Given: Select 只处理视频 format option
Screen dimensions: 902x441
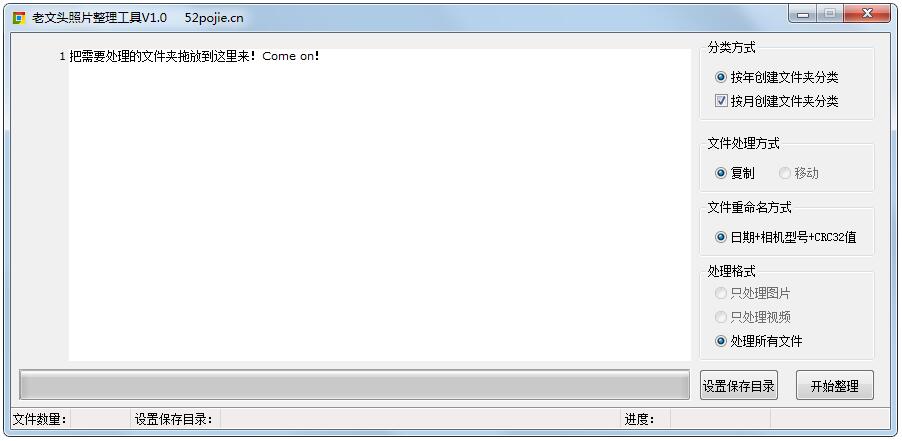Looking at the screenshot, I should (x=753, y=317).
